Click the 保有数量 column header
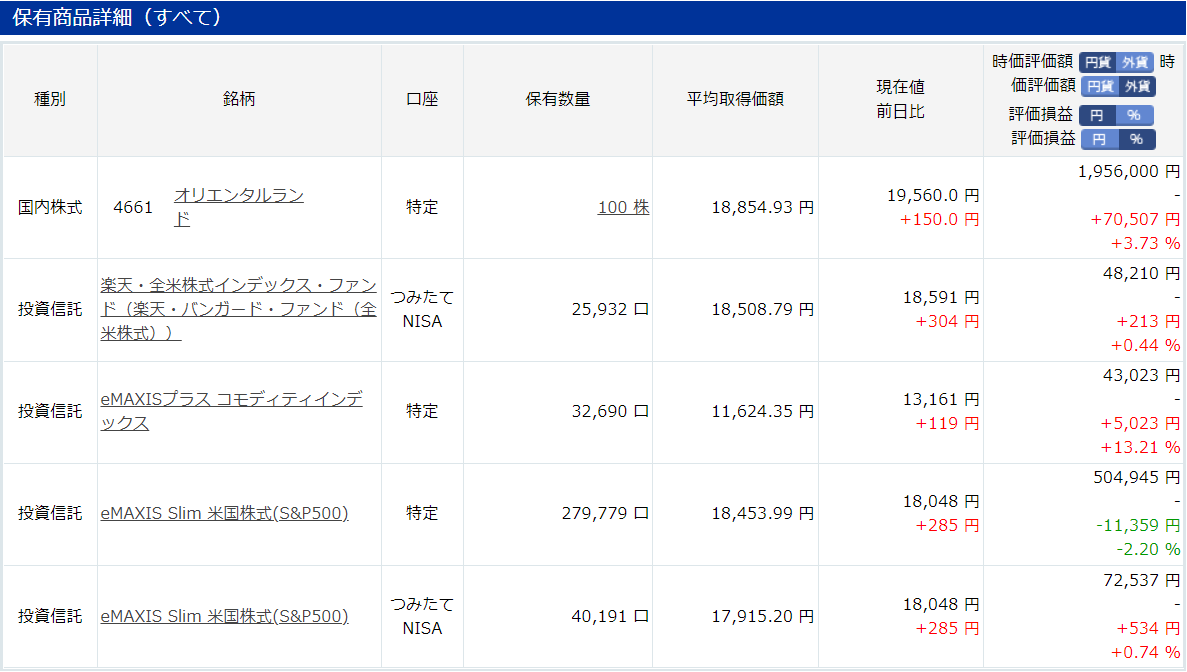This screenshot has width=1187, height=672. [558, 99]
